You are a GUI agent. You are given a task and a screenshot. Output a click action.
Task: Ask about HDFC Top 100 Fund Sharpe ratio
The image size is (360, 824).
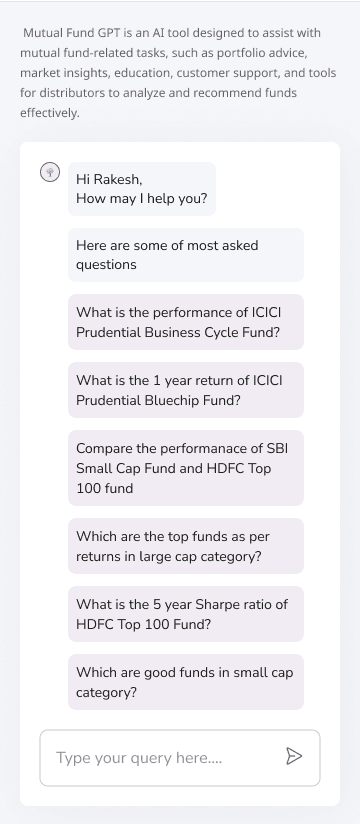click(186, 614)
